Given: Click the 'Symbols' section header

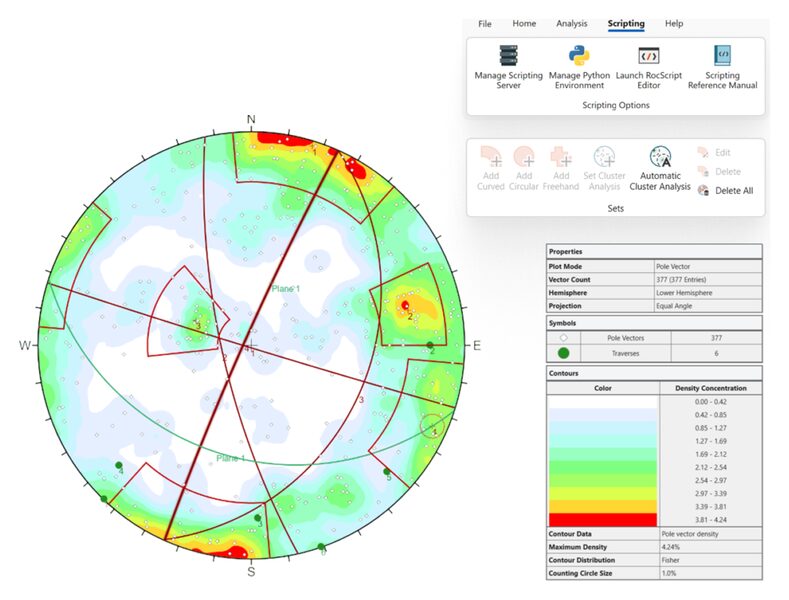Looking at the screenshot, I should click(x=654, y=323).
